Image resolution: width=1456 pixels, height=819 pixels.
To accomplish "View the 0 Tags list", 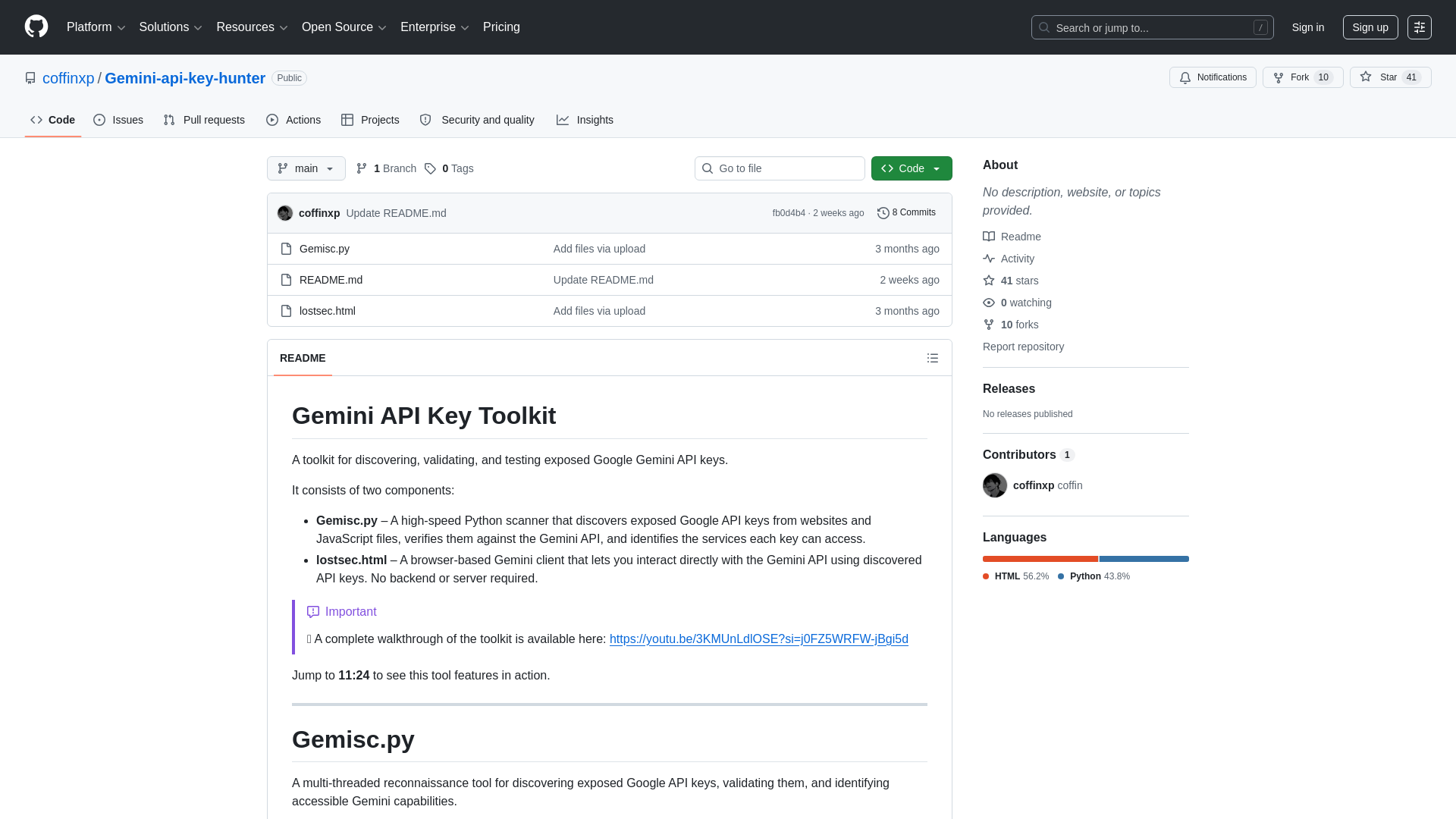I will tap(450, 168).
